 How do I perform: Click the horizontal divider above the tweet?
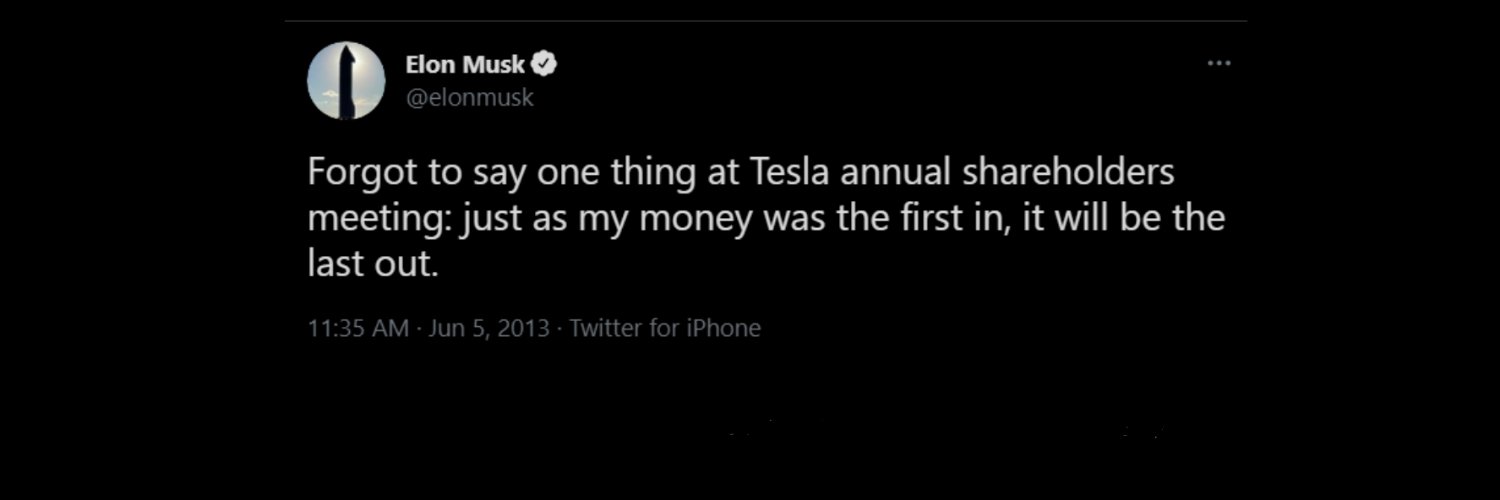[766, 20]
